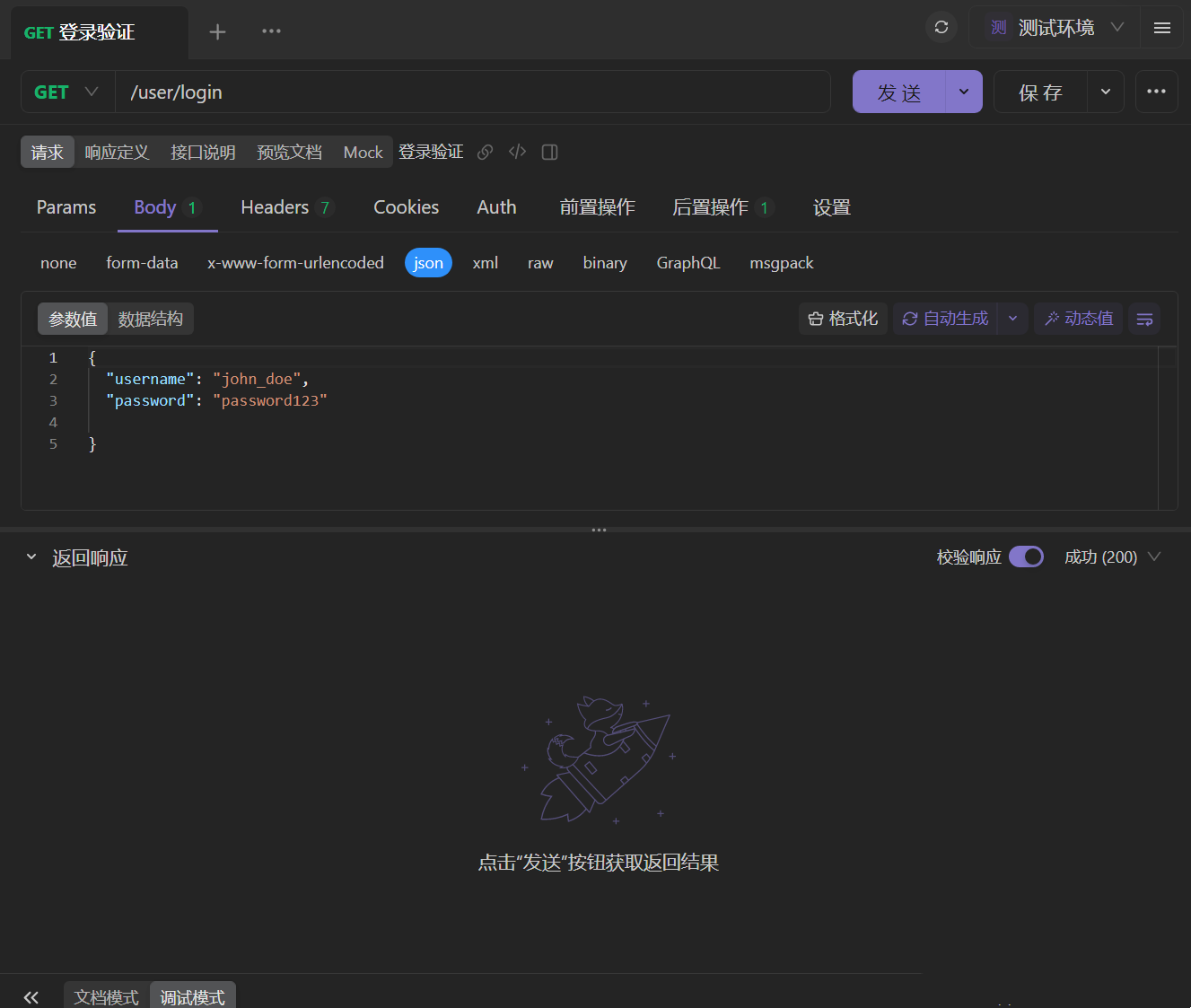Screen dimensions: 1191x1008
Task: Select the msgpack body type
Action: click(782, 263)
